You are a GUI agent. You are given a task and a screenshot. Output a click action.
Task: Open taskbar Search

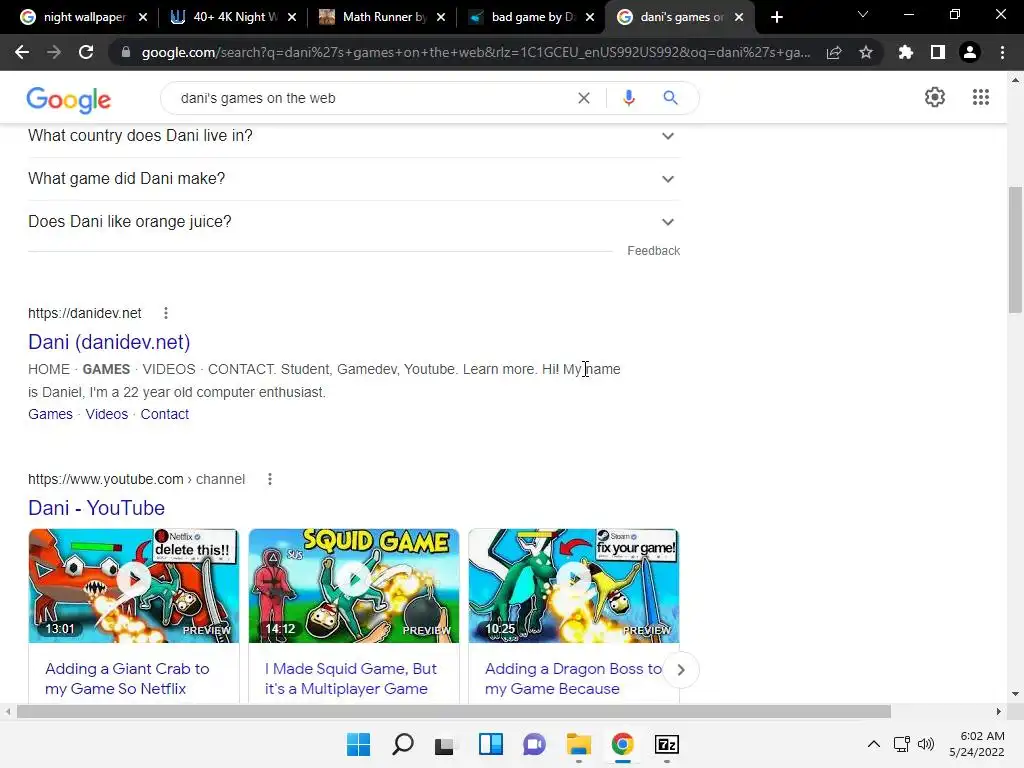[403, 744]
